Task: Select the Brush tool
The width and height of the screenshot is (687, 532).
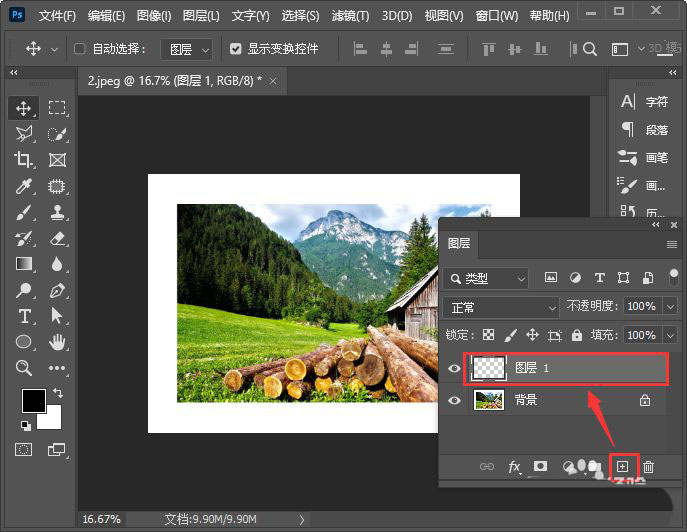Action: tap(24, 213)
